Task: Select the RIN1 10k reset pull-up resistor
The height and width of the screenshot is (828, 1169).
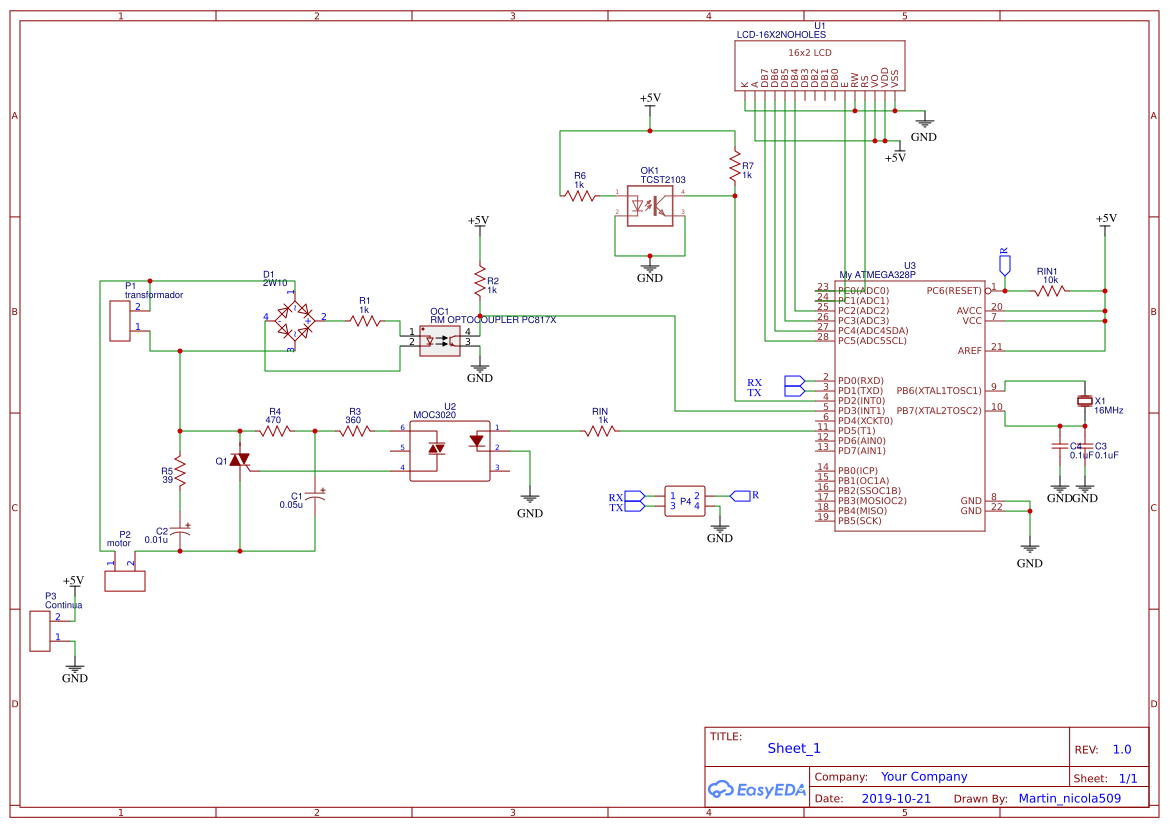Action: tap(1049, 291)
